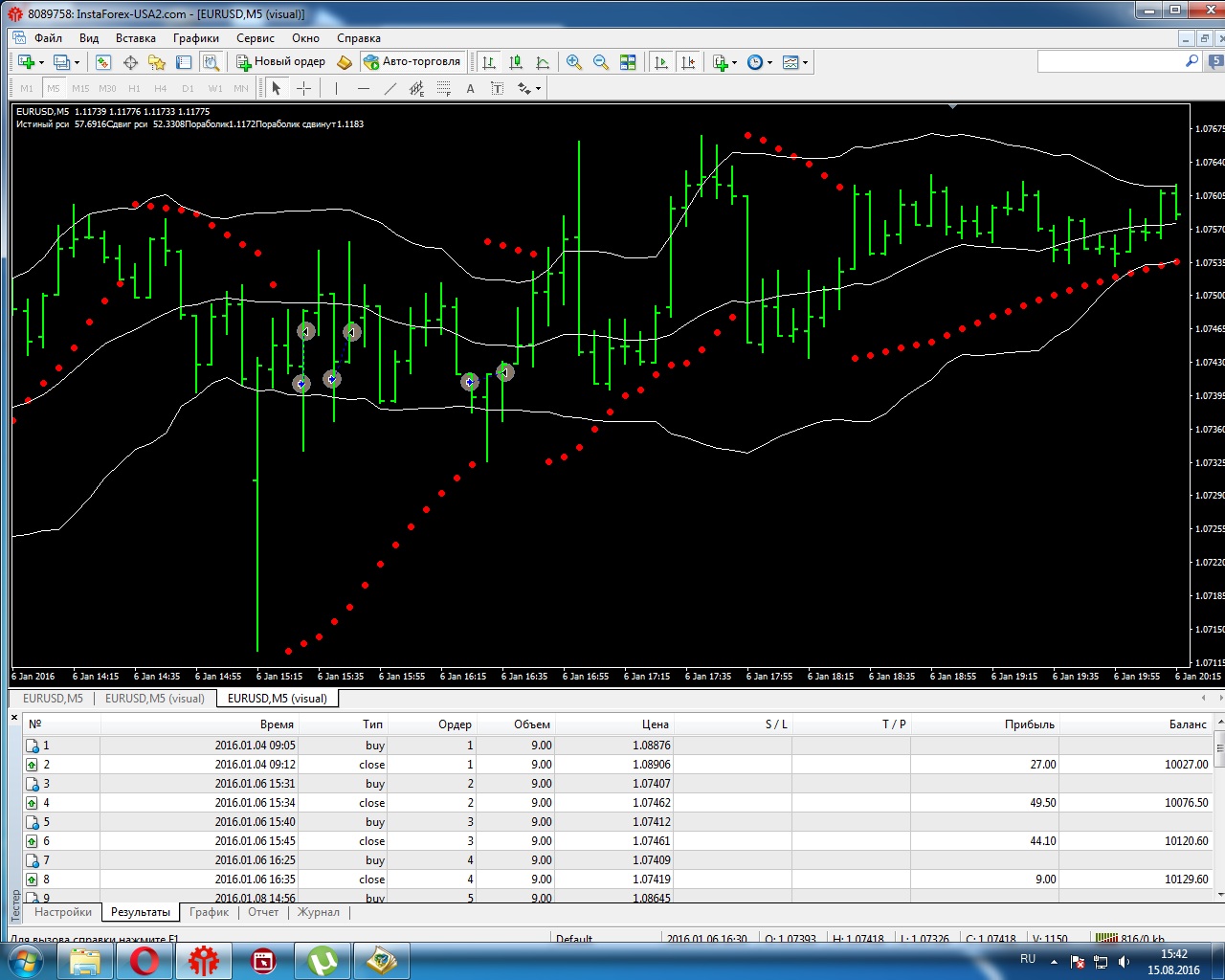Toggle Авто-торговля auto trading
1225x980 pixels.
click(412, 62)
